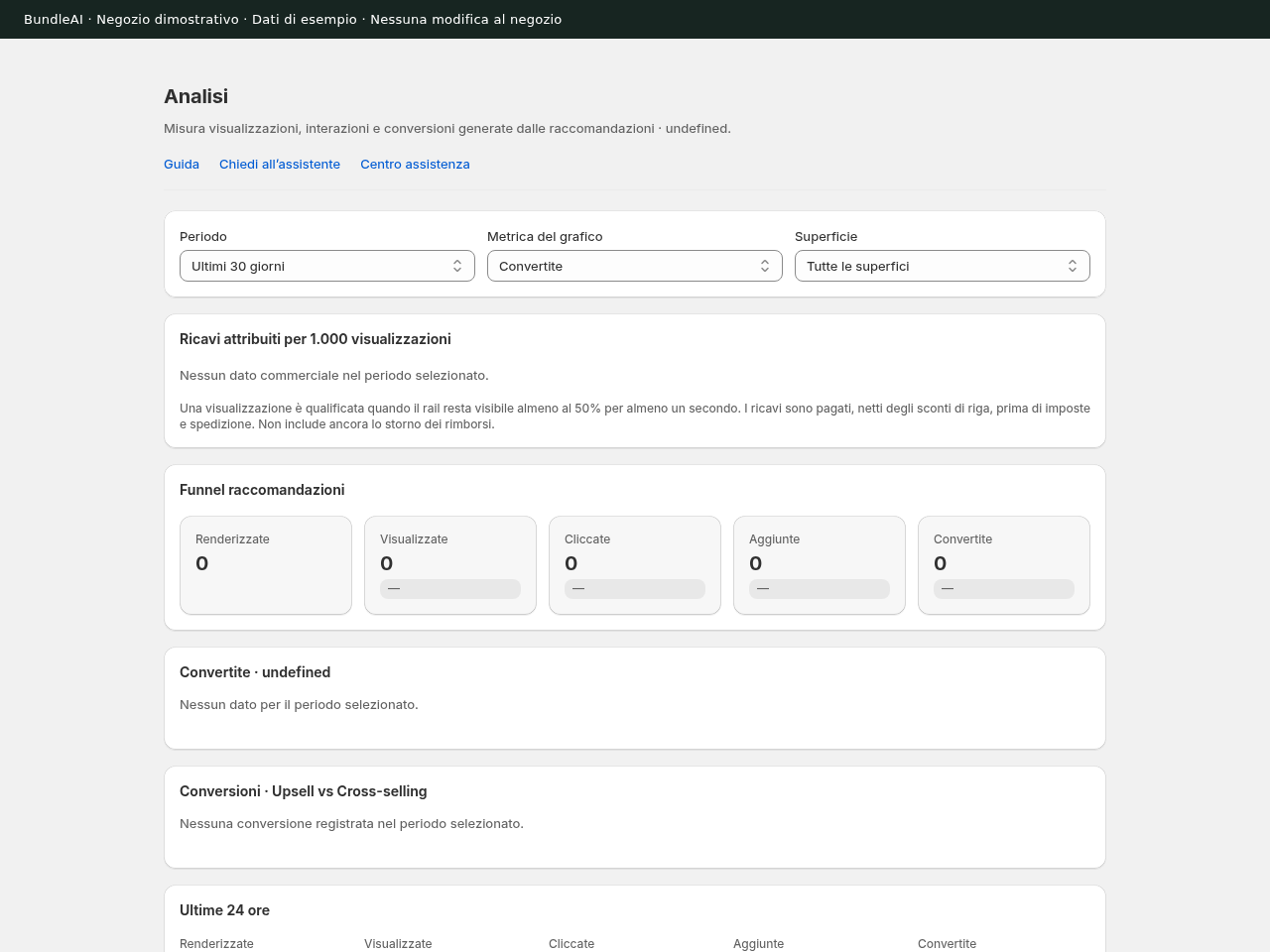Open the Periodo dropdown set to Ultimi 30 giorni

(x=326, y=266)
